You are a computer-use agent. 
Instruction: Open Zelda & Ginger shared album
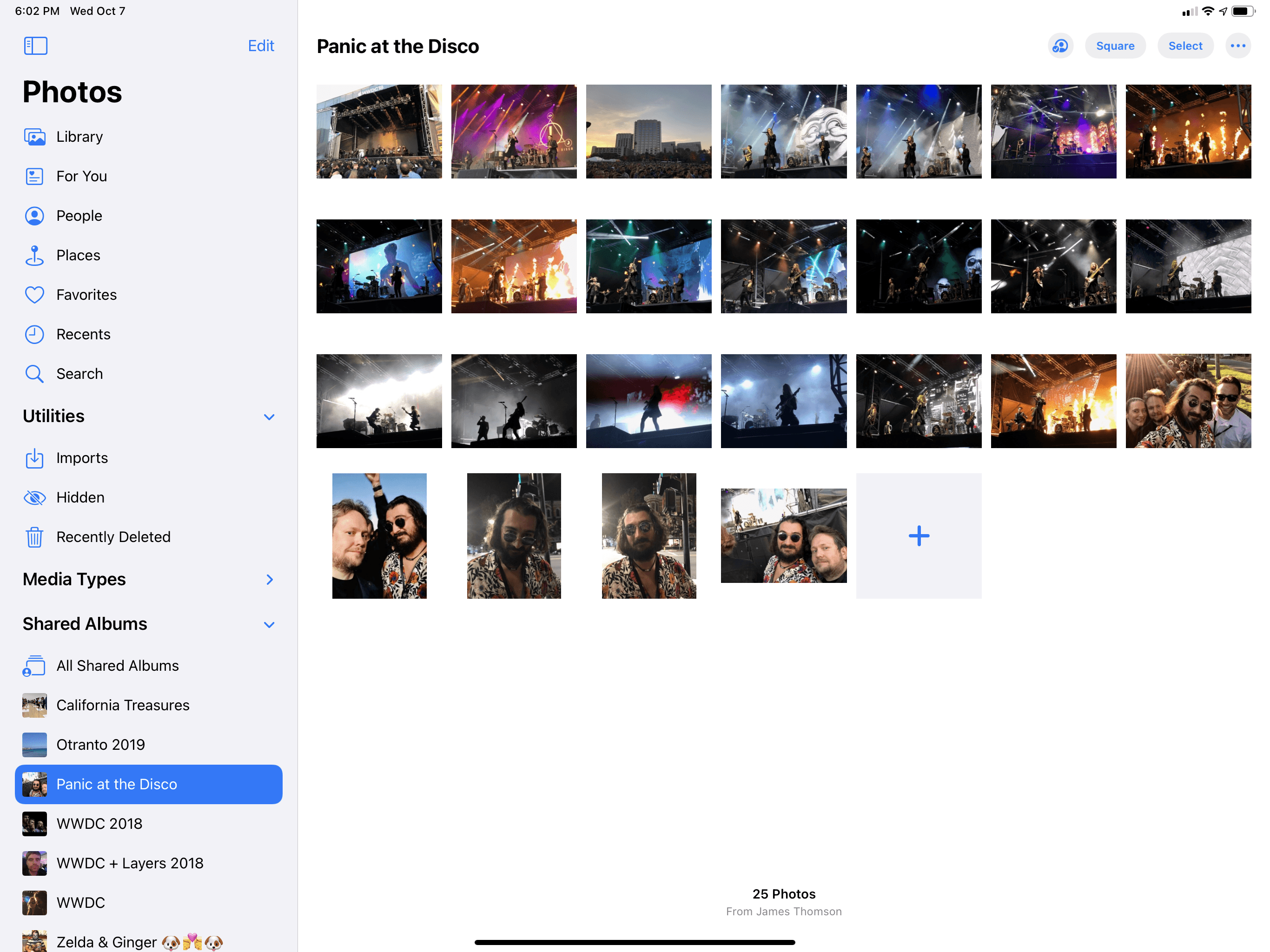(x=149, y=942)
